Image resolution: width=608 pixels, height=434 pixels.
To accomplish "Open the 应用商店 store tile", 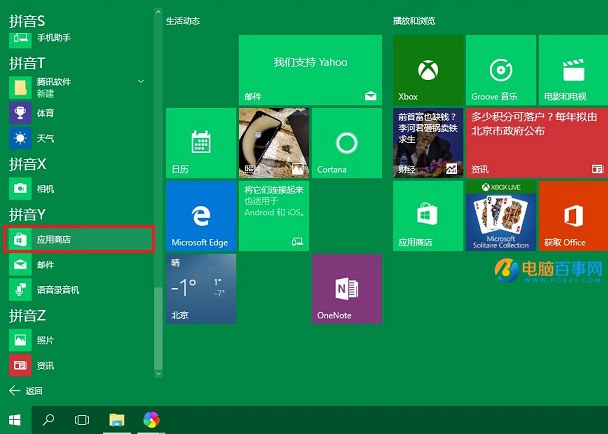I will click(x=428, y=216).
